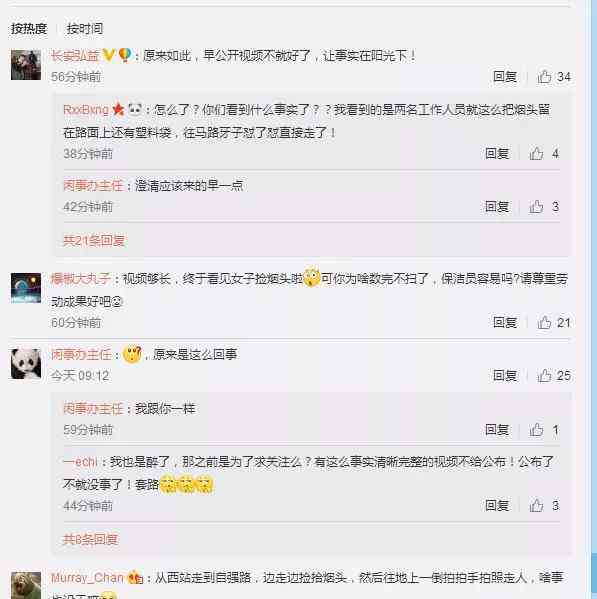The image size is (597, 599).
Task: Click 长安弘益's avatar picture
Action: point(26,65)
